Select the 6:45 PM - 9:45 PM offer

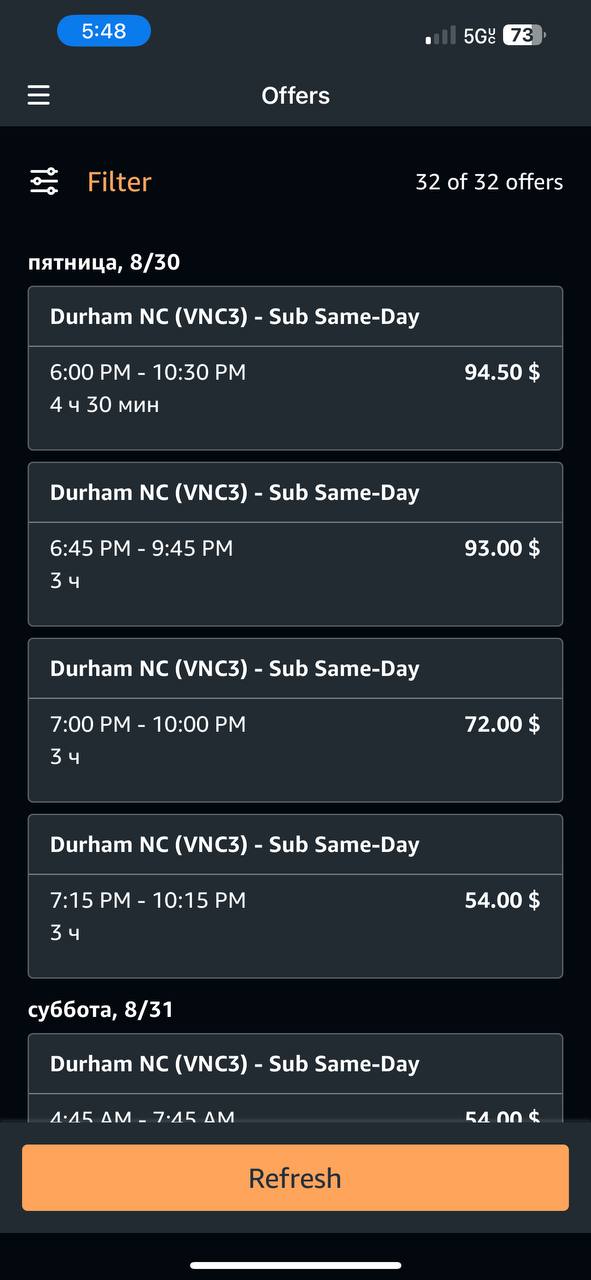click(295, 544)
